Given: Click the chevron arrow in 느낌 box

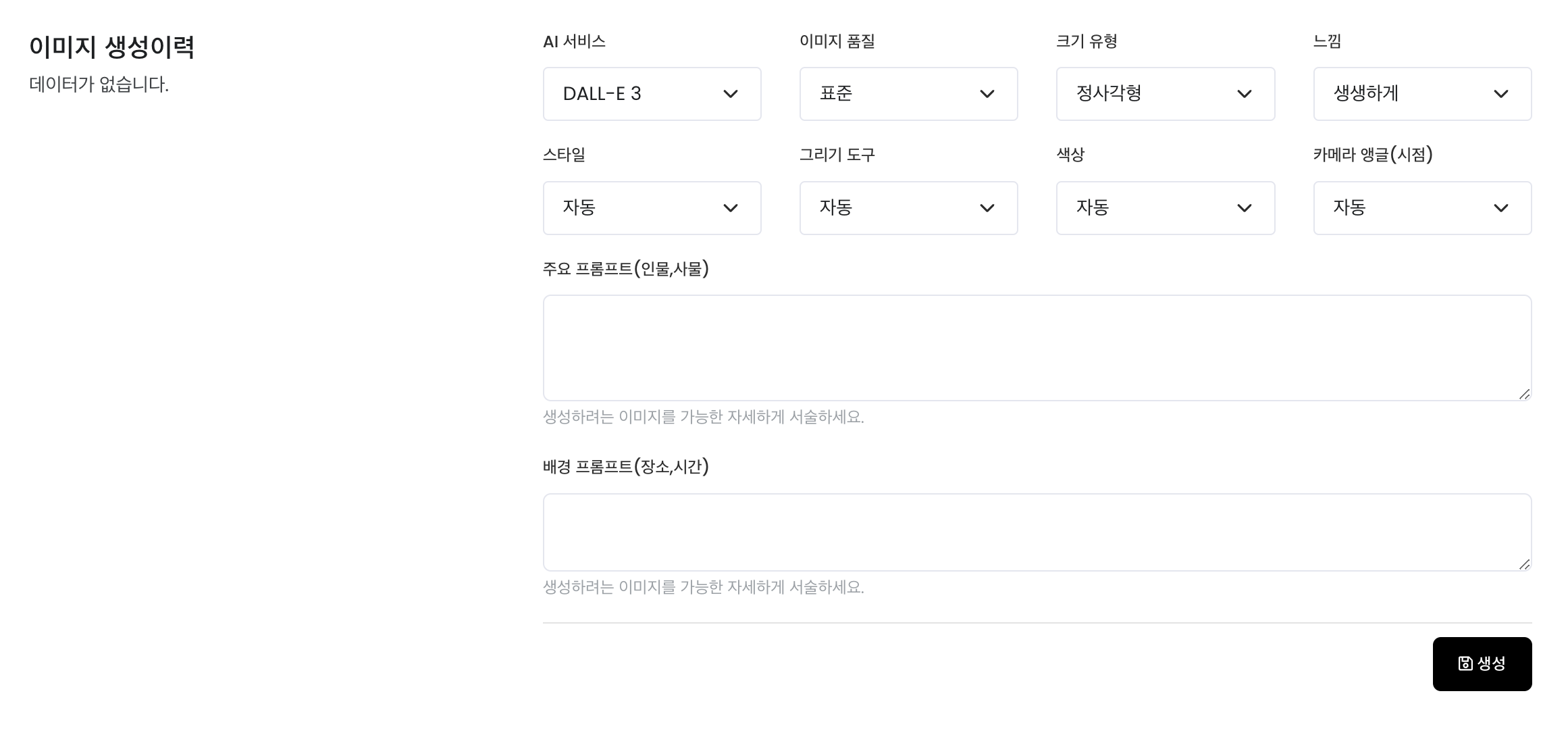Looking at the screenshot, I should [x=1501, y=94].
